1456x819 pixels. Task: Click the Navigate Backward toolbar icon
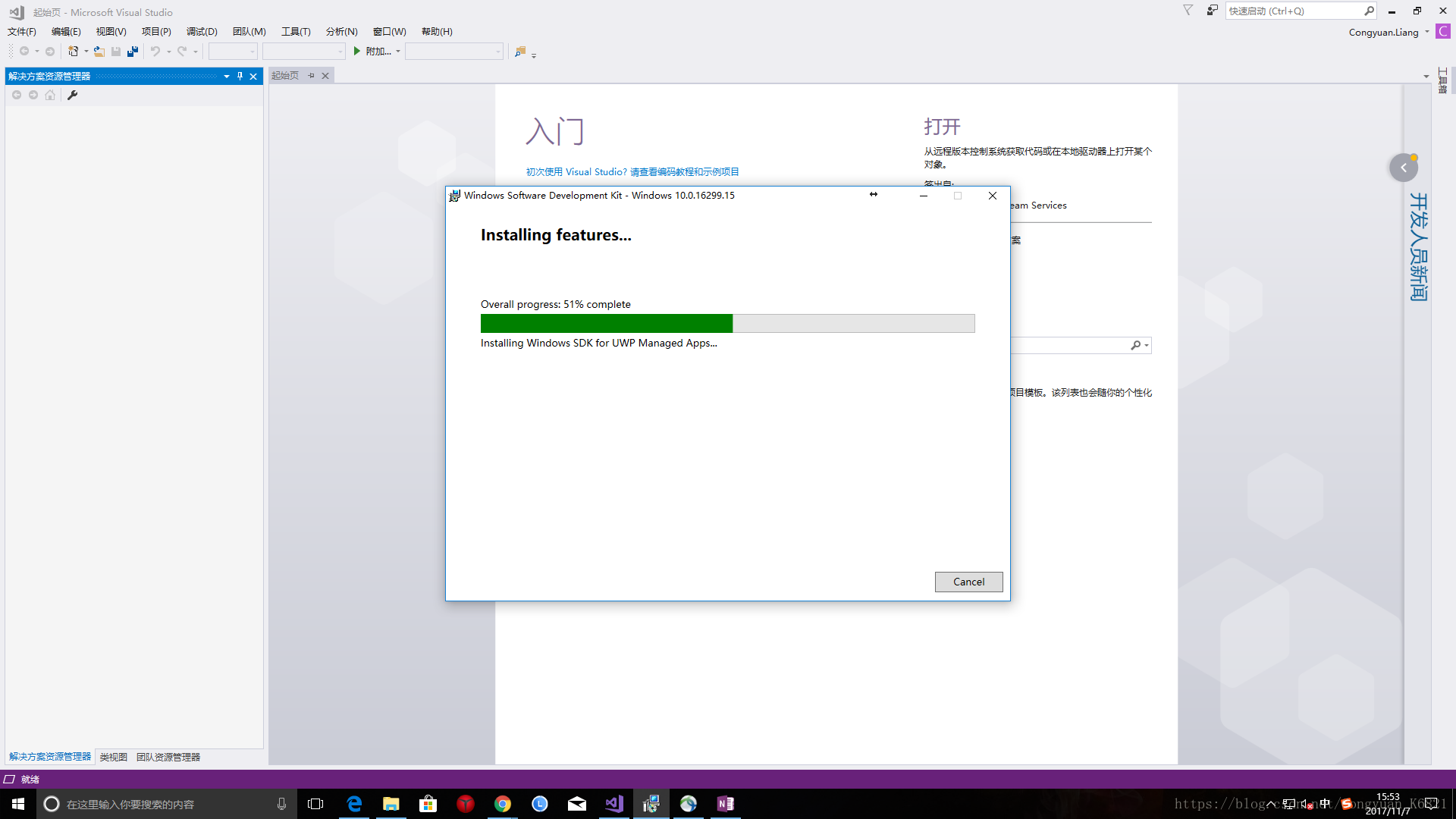(24, 51)
